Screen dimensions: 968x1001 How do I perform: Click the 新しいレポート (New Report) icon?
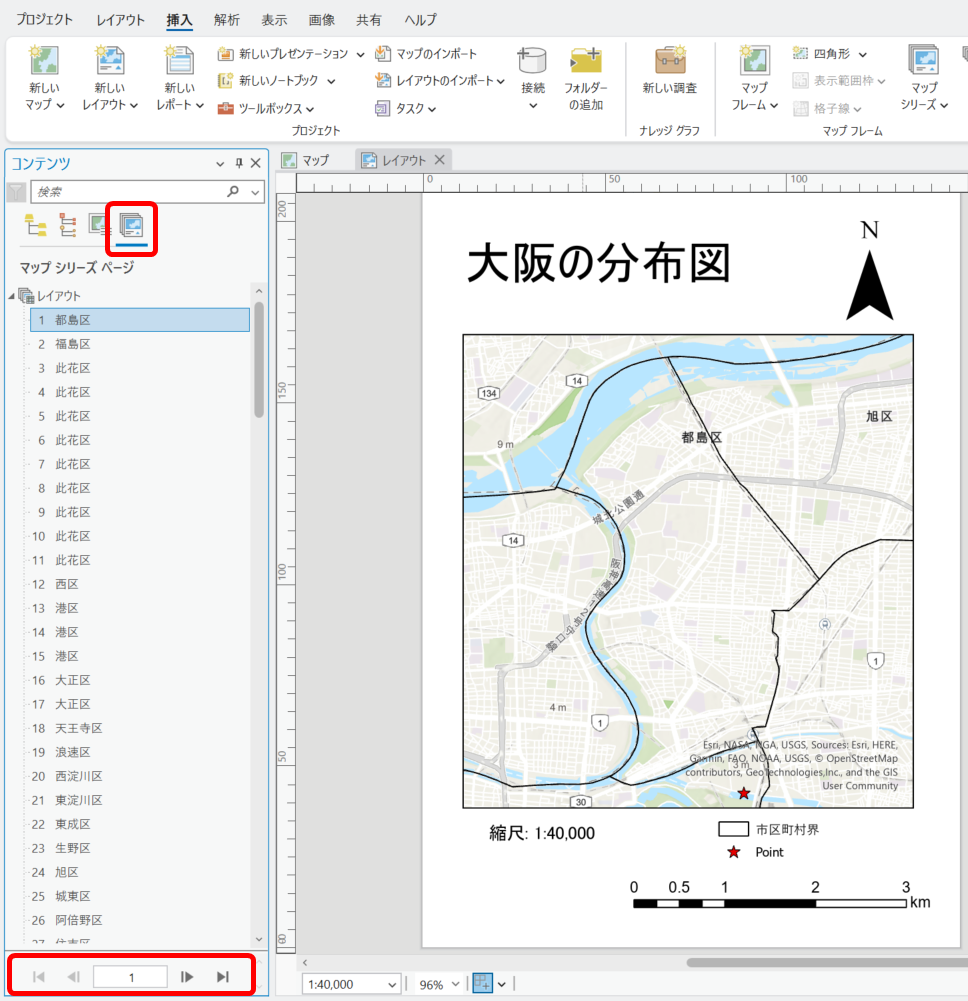point(180,62)
